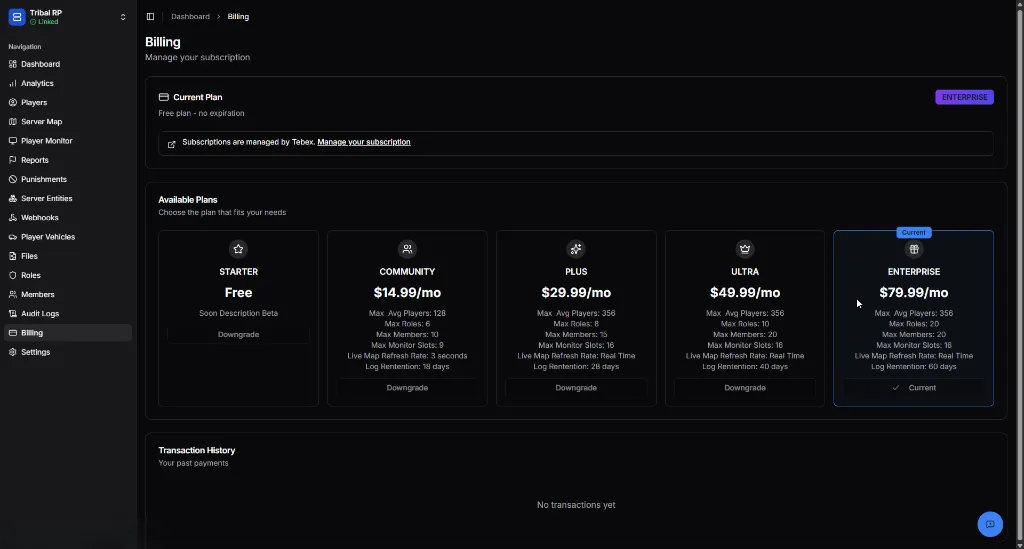
Task: Click the $79.99/mo Enterprise price
Action: click(x=914, y=292)
